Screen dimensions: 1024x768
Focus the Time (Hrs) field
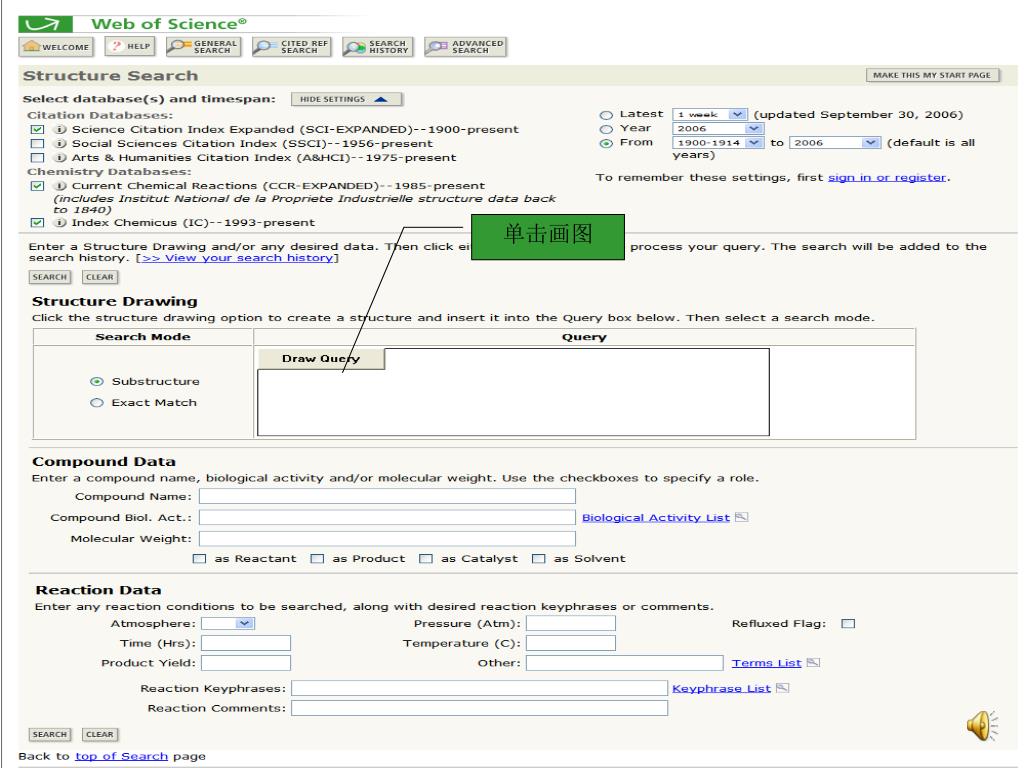(246, 643)
